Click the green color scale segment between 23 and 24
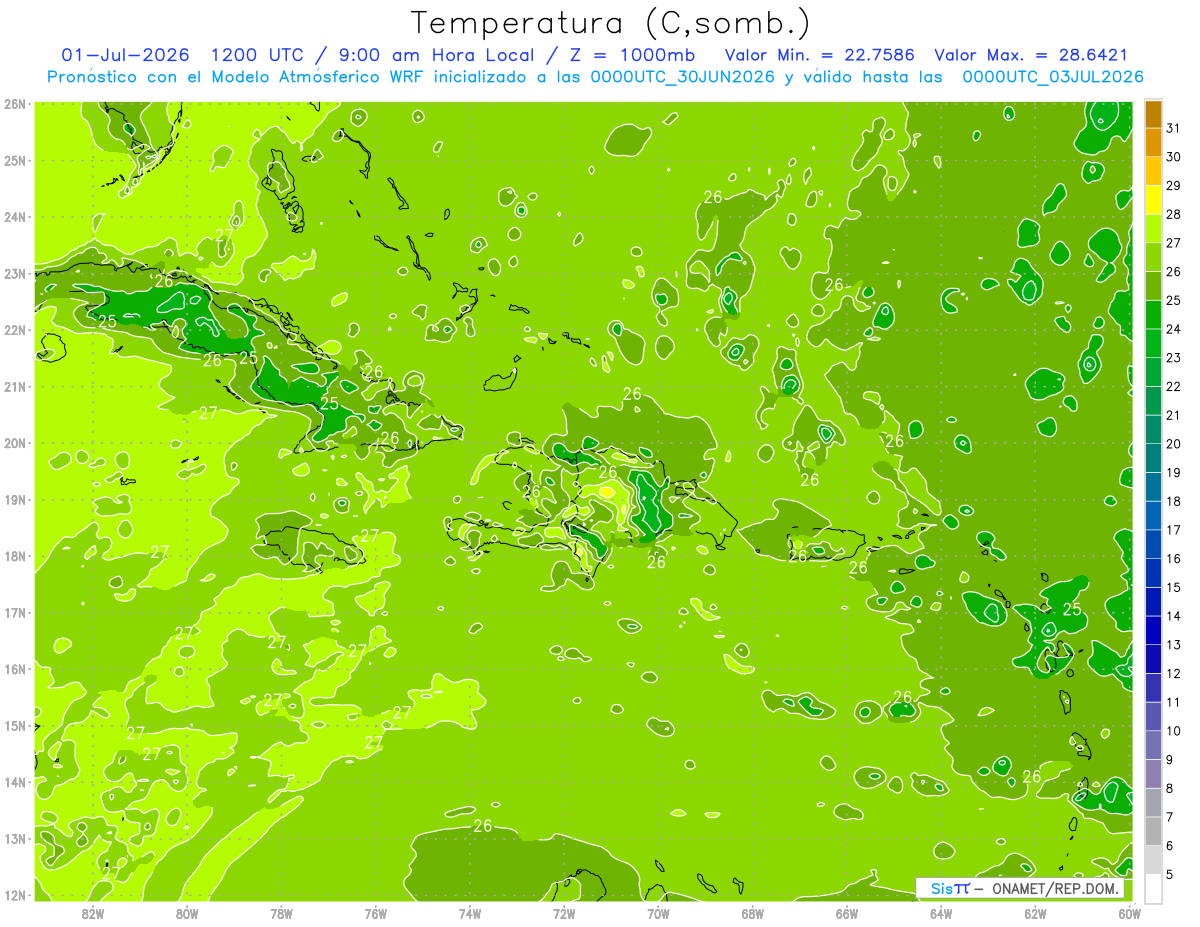Screen dimensions: 1200x927 coord(1153,343)
